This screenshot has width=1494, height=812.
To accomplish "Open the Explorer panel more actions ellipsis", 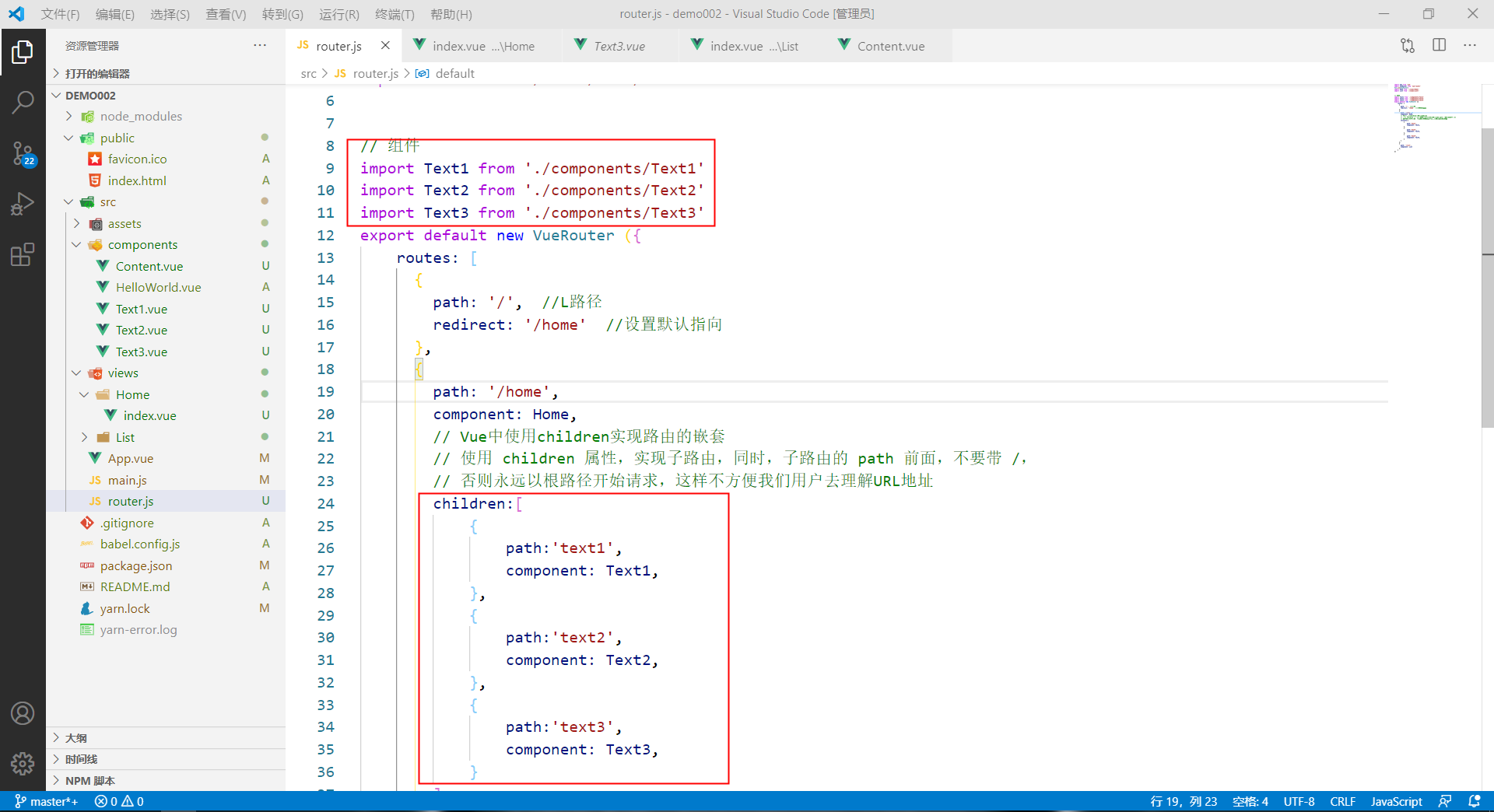I will tap(260, 46).
